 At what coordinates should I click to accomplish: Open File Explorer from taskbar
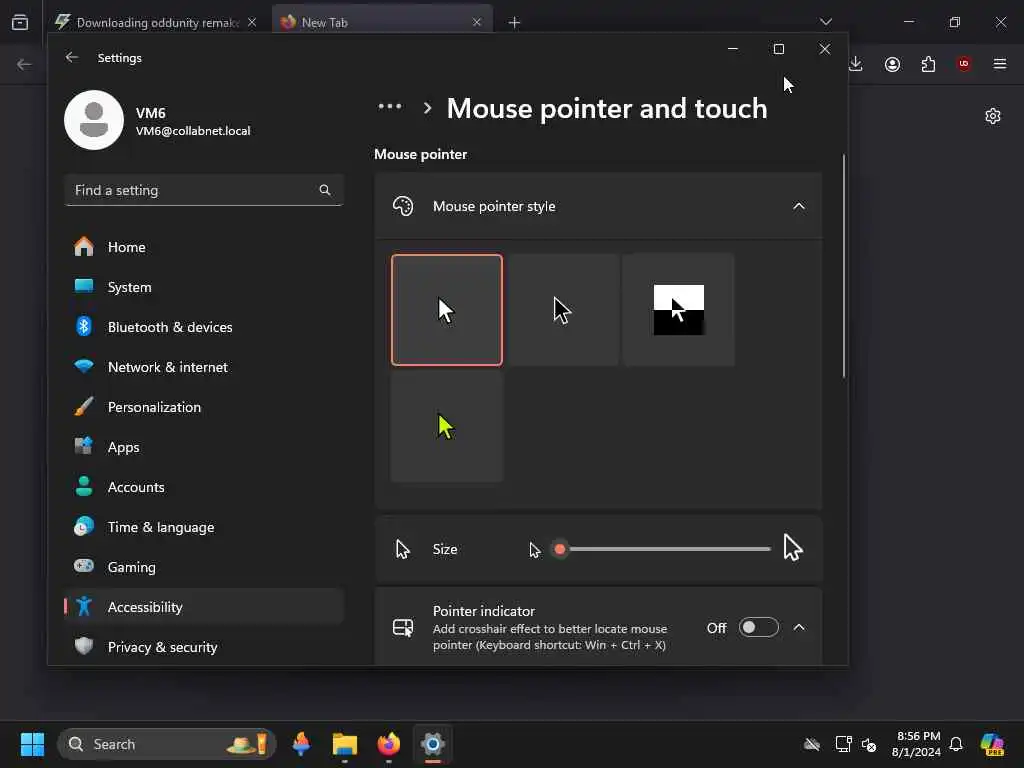point(345,744)
